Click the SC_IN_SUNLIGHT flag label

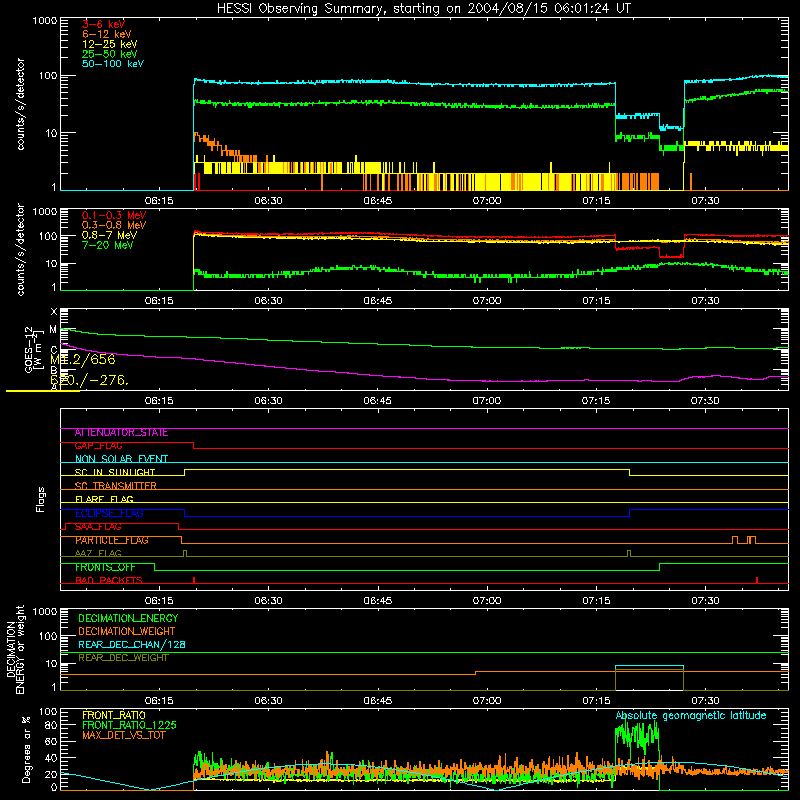point(115,472)
